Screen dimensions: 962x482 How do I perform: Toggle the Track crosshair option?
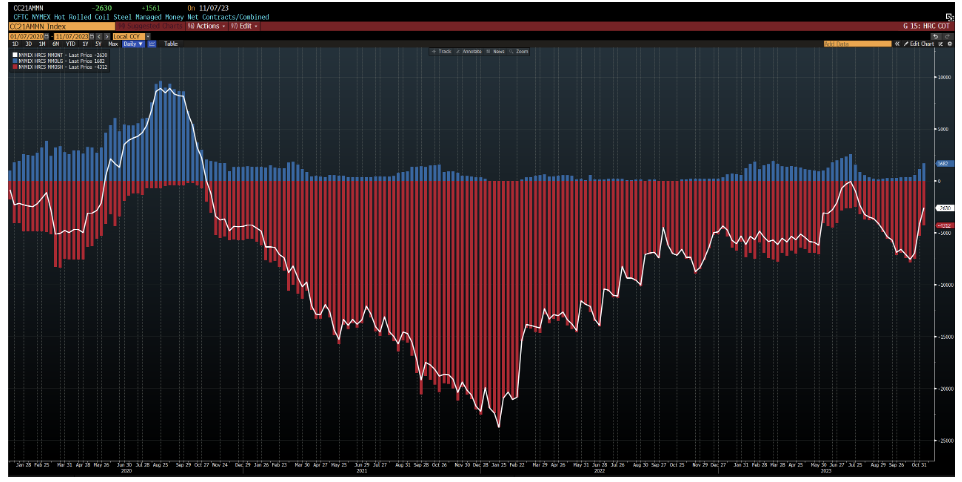pyautogui.click(x=445, y=51)
